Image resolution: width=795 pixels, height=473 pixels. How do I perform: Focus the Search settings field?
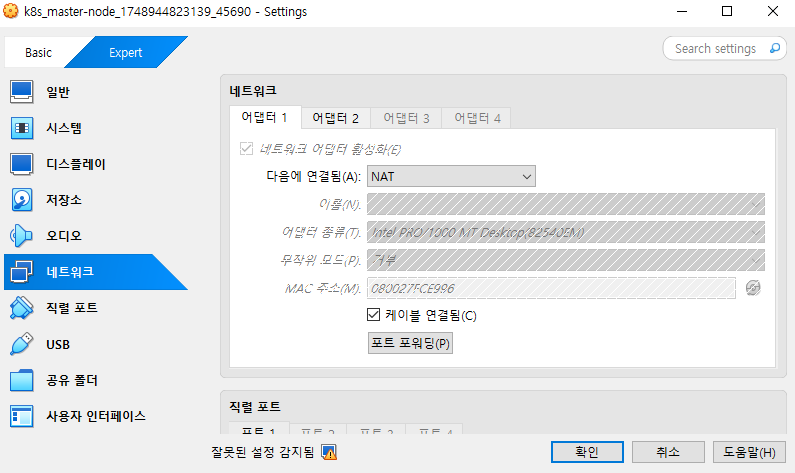pyautogui.click(x=715, y=48)
